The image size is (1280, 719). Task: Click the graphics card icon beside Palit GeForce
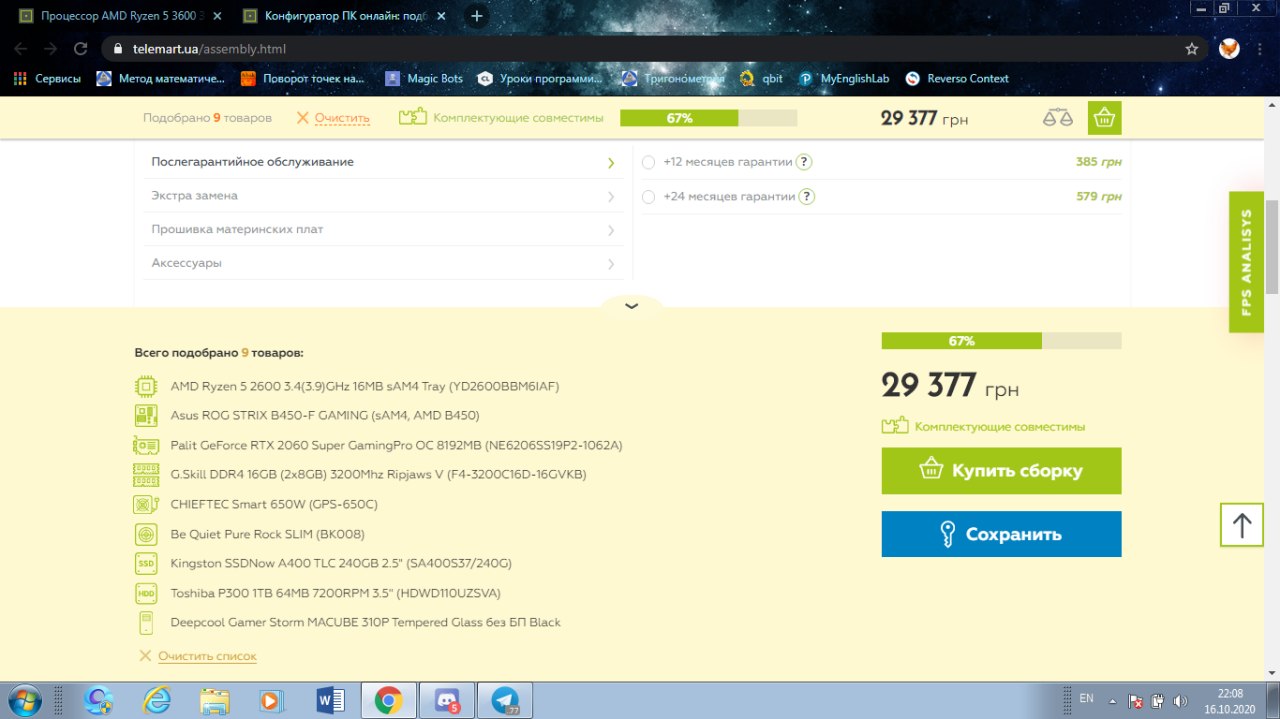[x=146, y=445]
